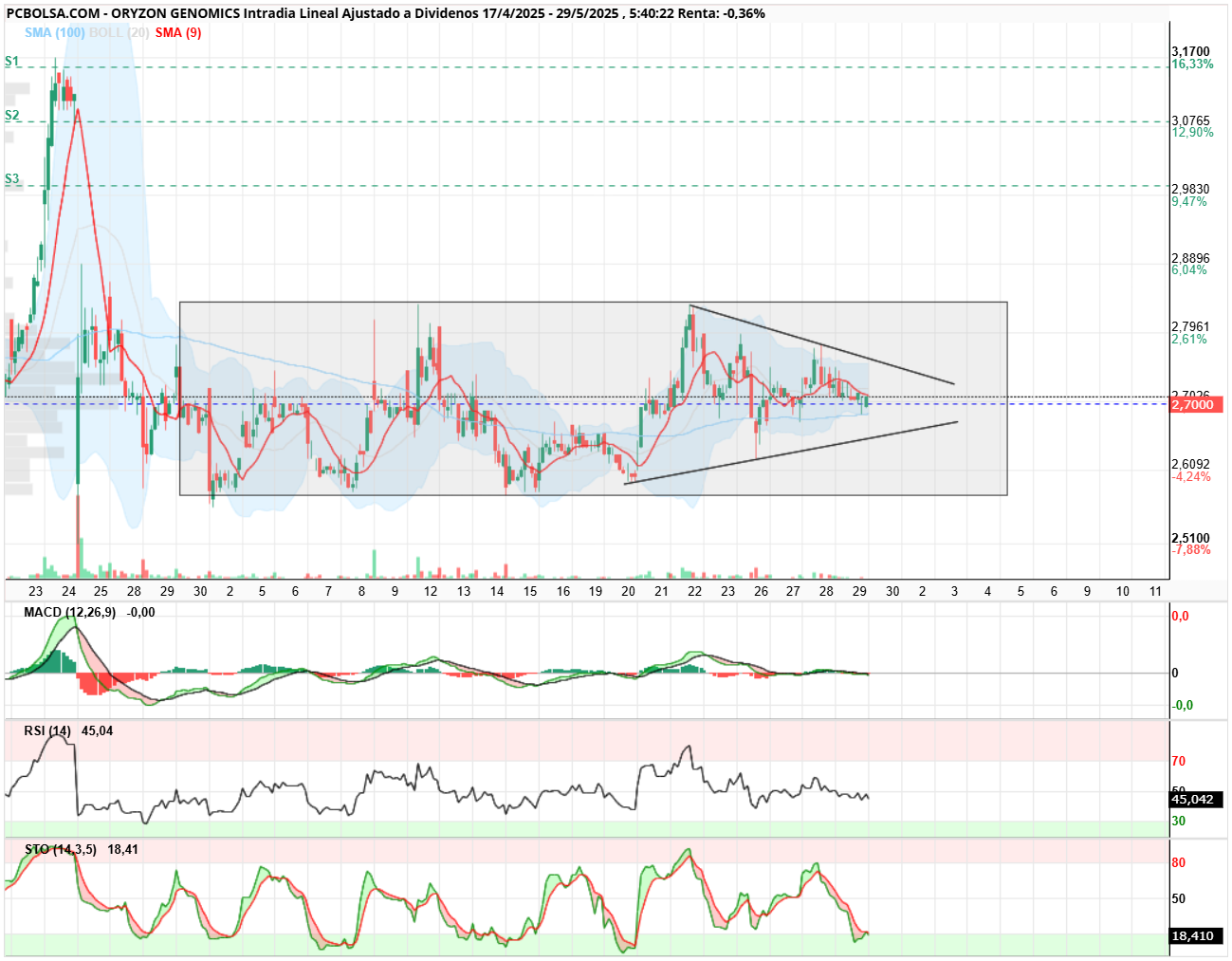Click date label 24 on the time axis

click(x=68, y=591)
